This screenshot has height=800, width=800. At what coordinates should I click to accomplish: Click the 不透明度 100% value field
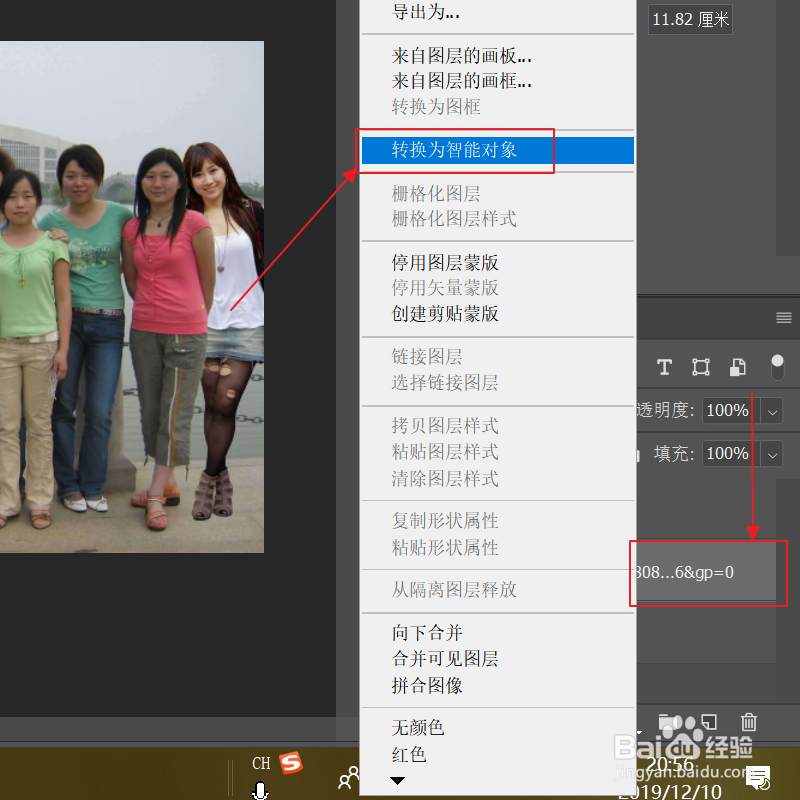(x=730, y=411)
